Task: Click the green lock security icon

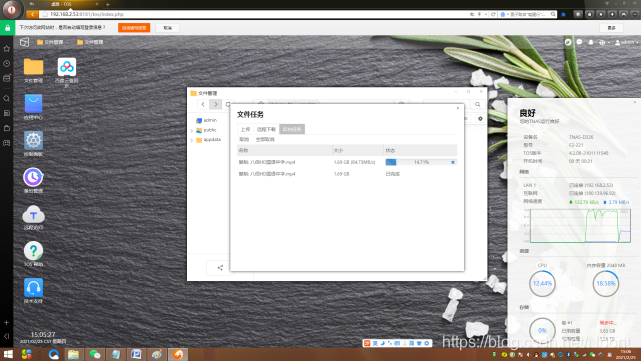Action: tap(7, 28)
